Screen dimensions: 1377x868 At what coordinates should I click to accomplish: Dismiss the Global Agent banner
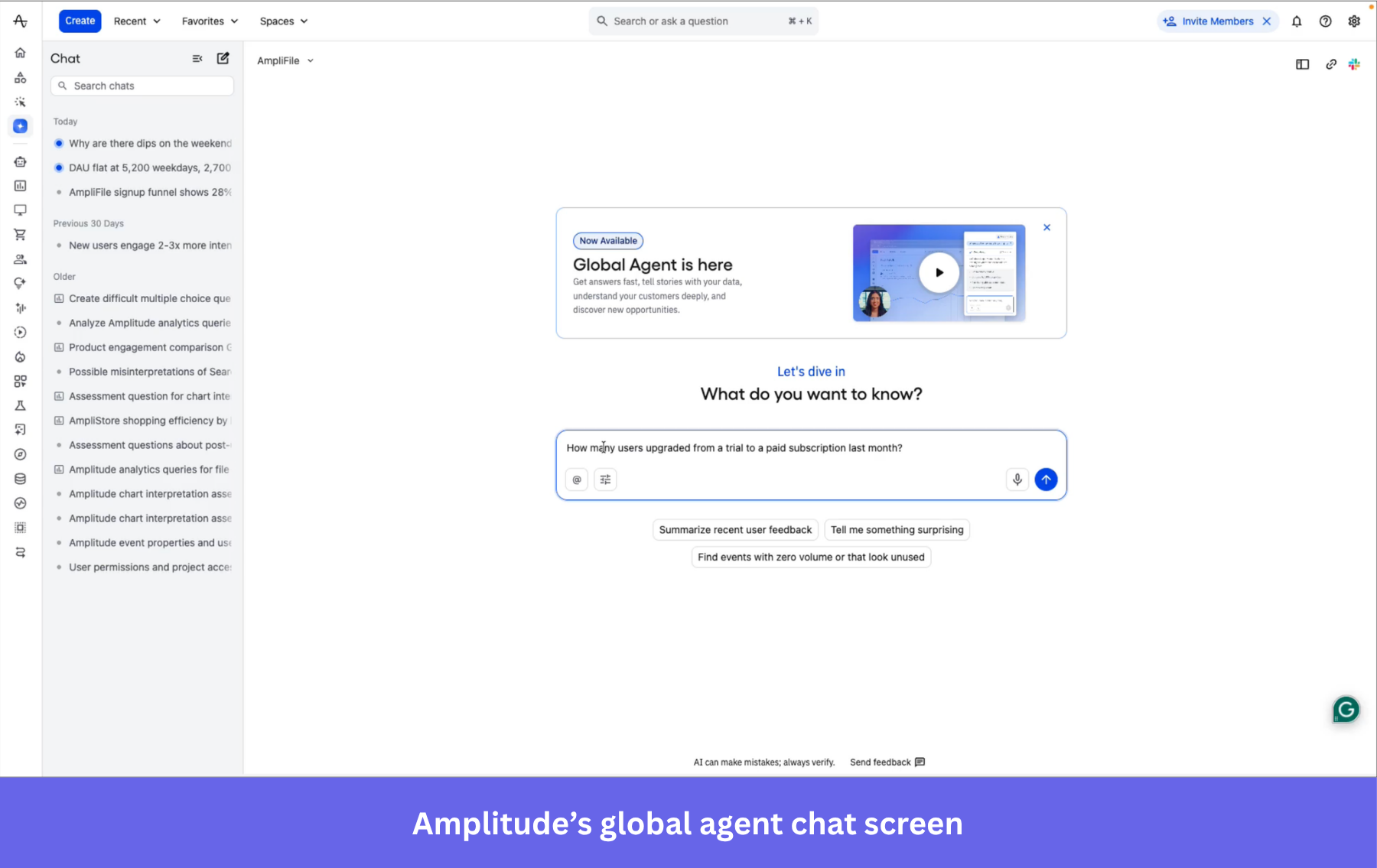pos(1047,227)
